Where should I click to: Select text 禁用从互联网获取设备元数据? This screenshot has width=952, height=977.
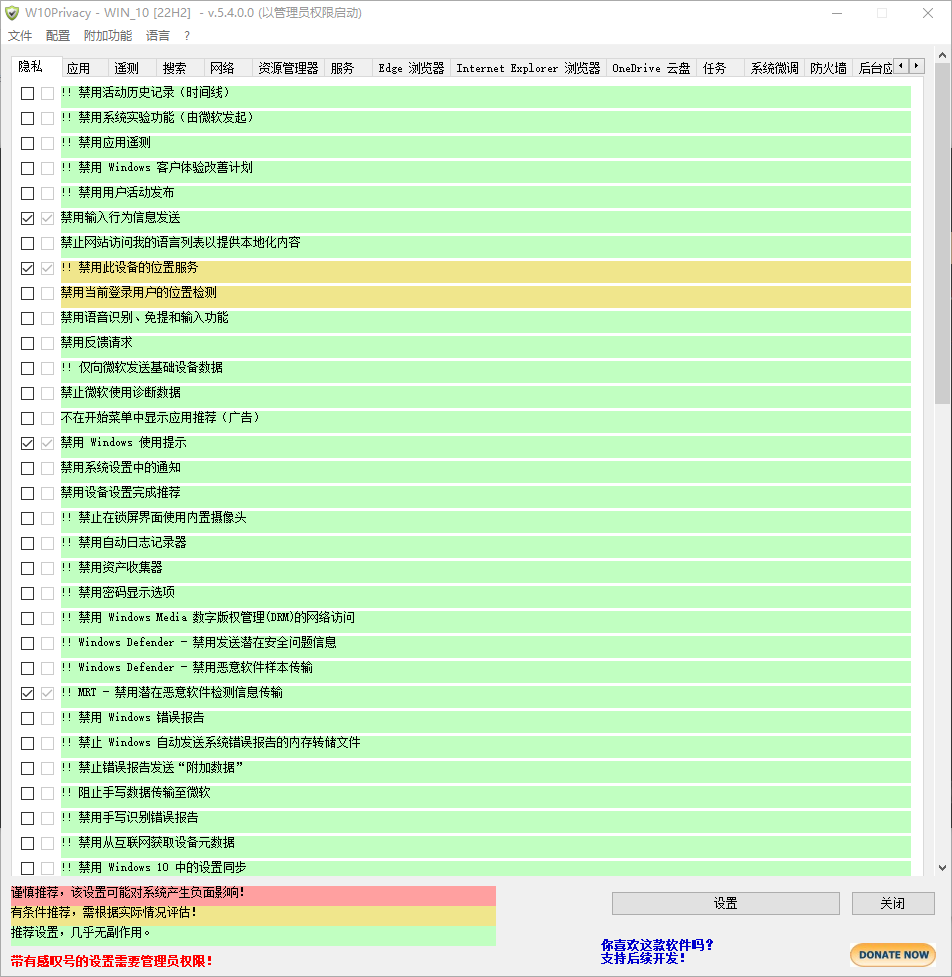click(x=156, y=842)
